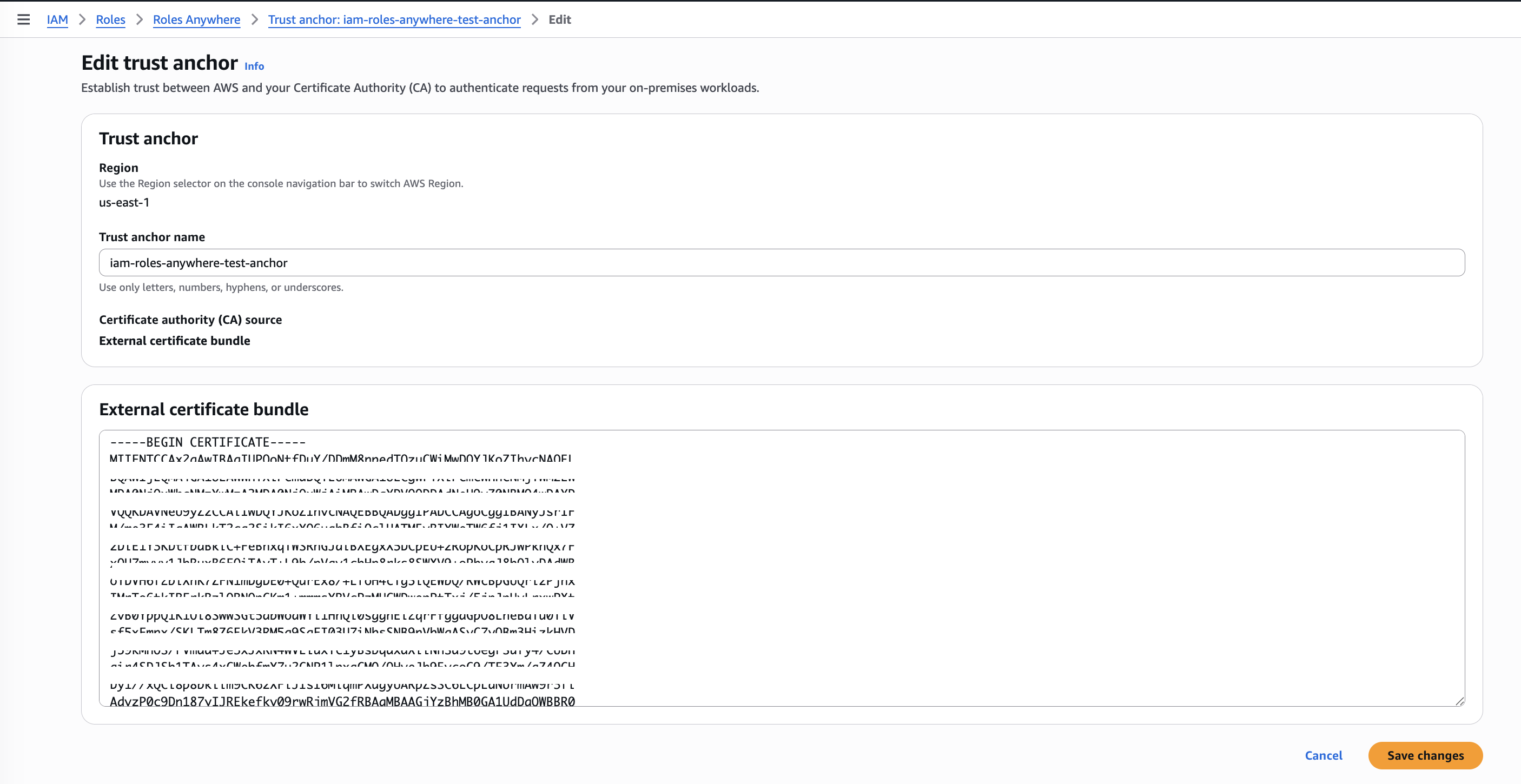Navigate to Roles Anywhere breadcrumb

(x=196, y=19)
